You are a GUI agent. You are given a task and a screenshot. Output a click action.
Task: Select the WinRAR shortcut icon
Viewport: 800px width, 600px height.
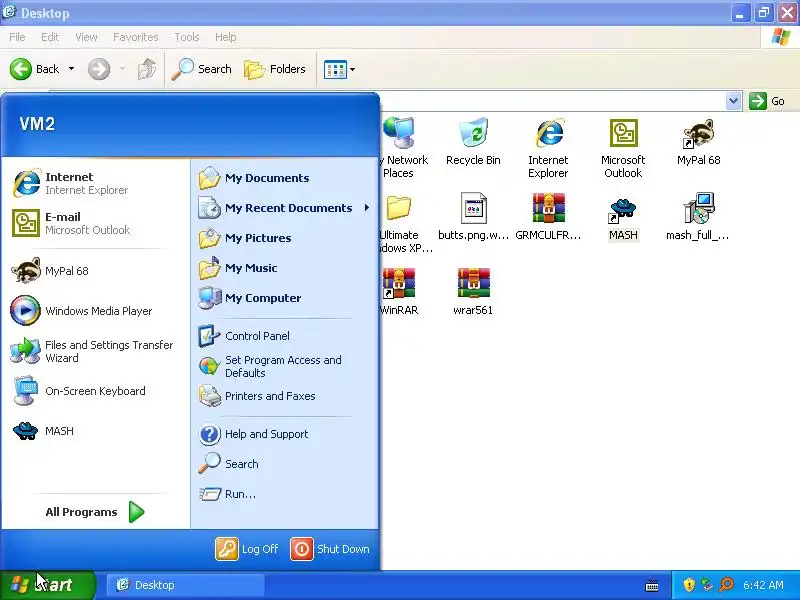(399, 291)
